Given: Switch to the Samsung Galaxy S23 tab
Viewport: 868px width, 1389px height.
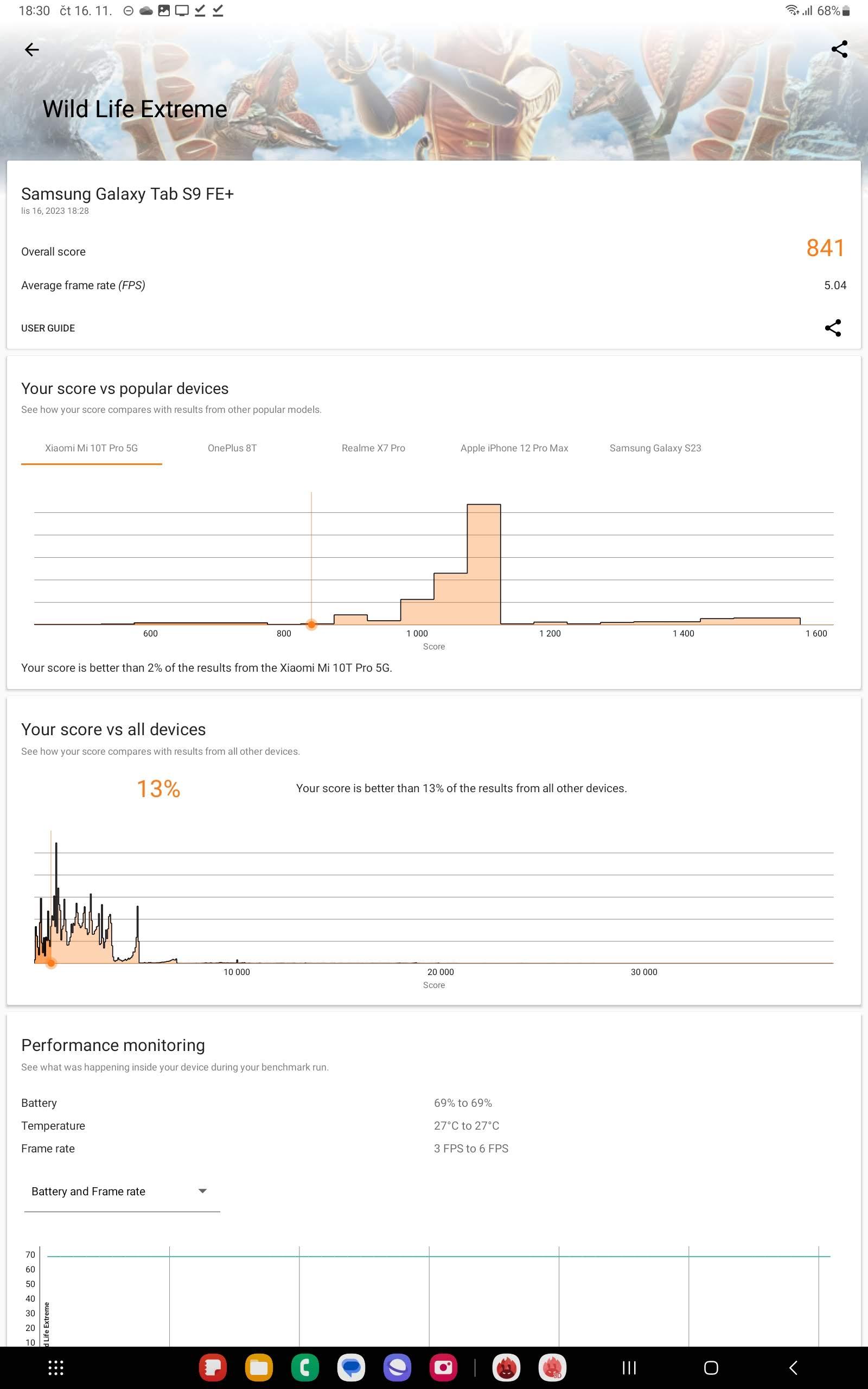Looking at the screenshot, I should tap(655, 448).
